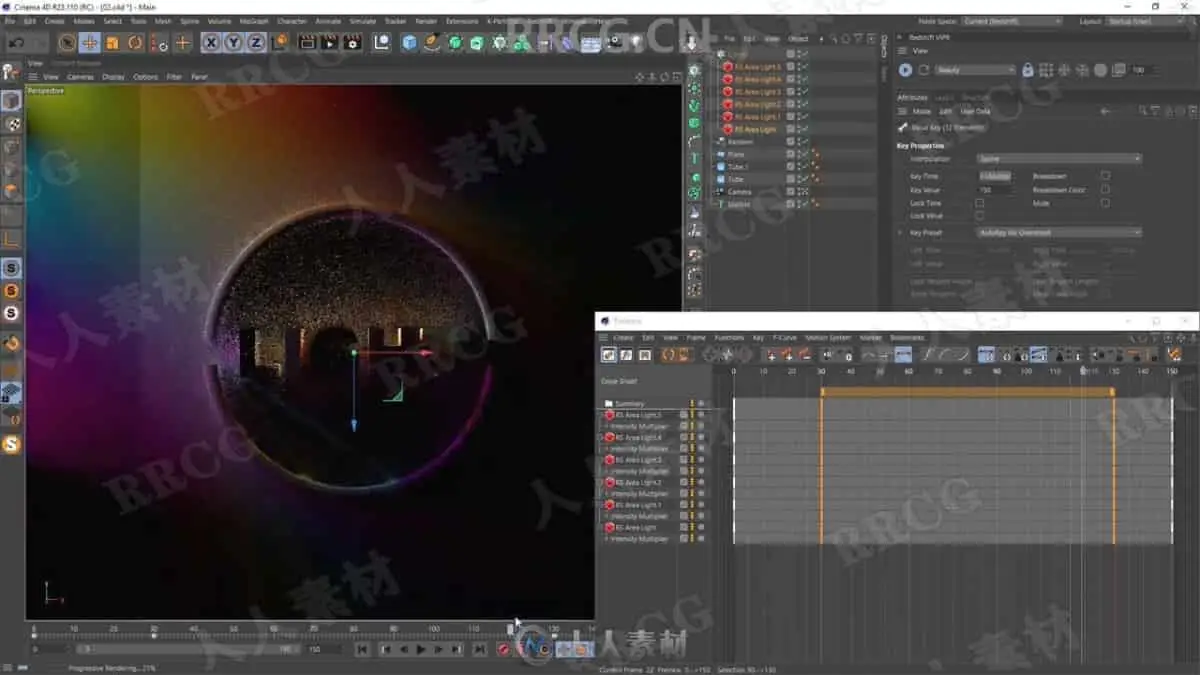Enable the Breakdown checkbox
Screen dimensions: 1200x675
click(1105, 176)
